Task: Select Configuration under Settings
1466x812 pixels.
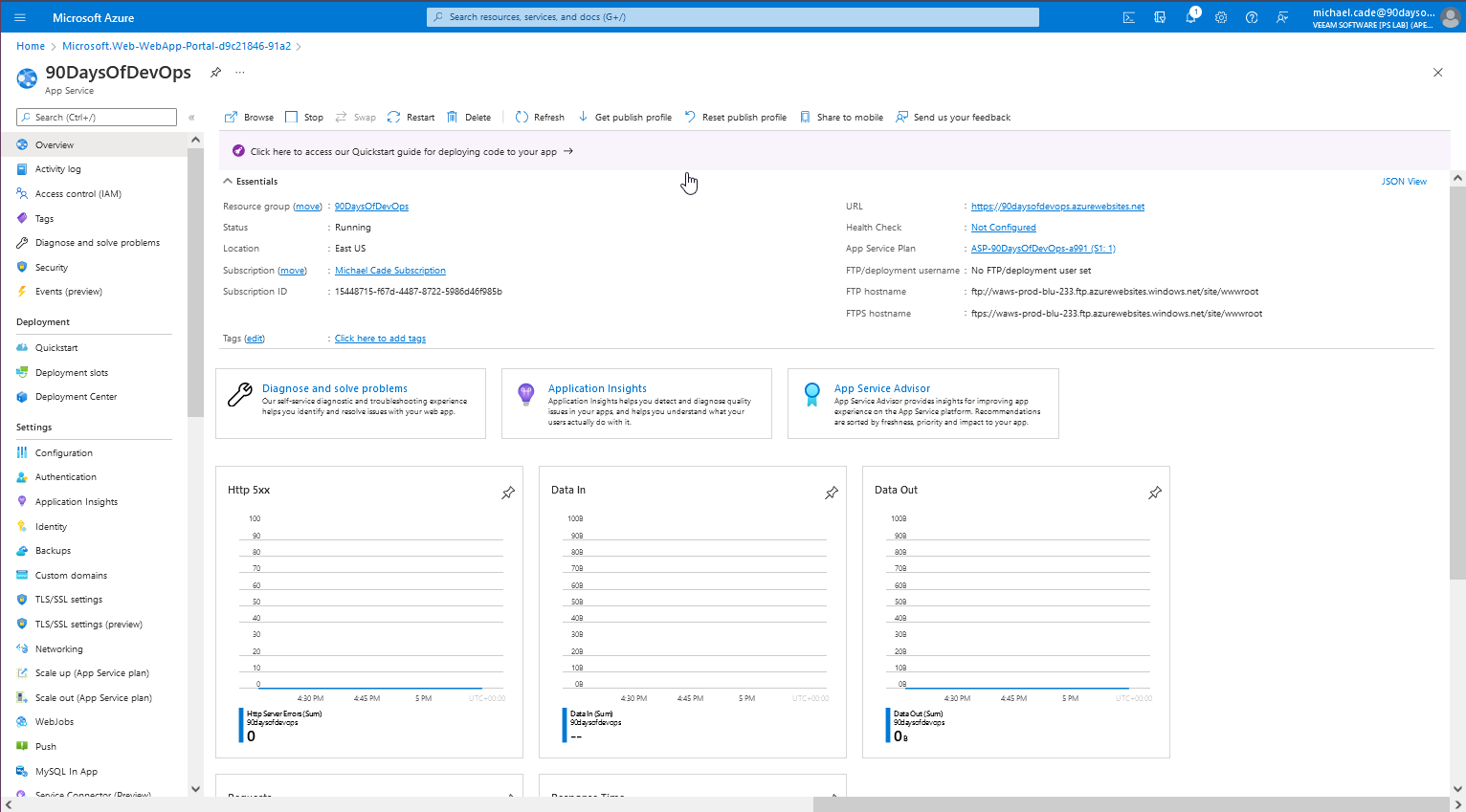Action: pos(64,453)
